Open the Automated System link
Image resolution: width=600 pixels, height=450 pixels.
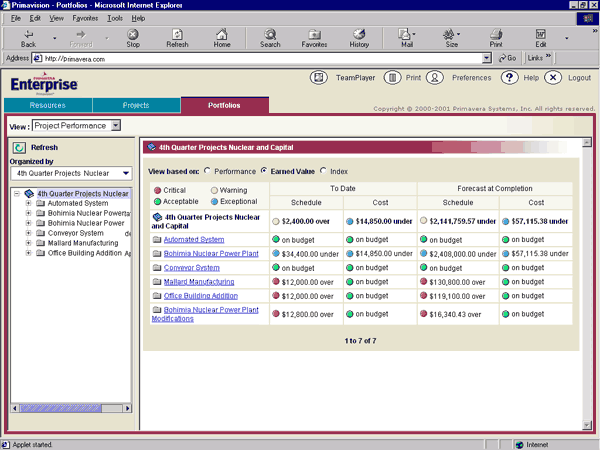click(194, 240)
